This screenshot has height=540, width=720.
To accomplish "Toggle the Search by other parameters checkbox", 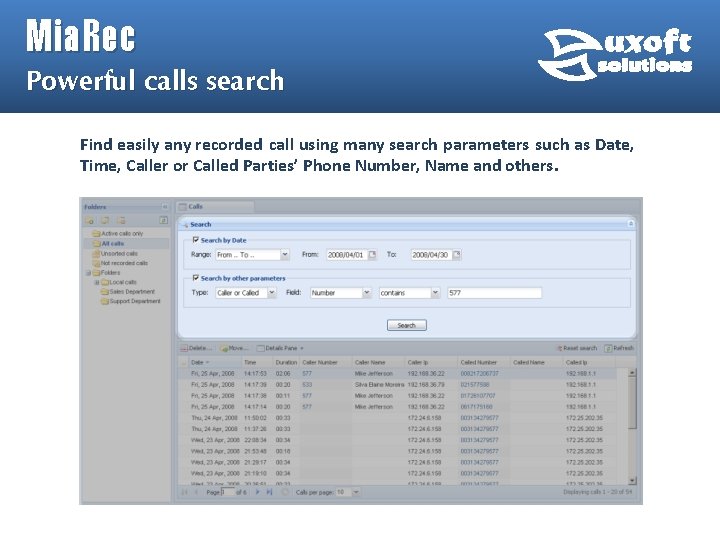I will click(196, 278).
